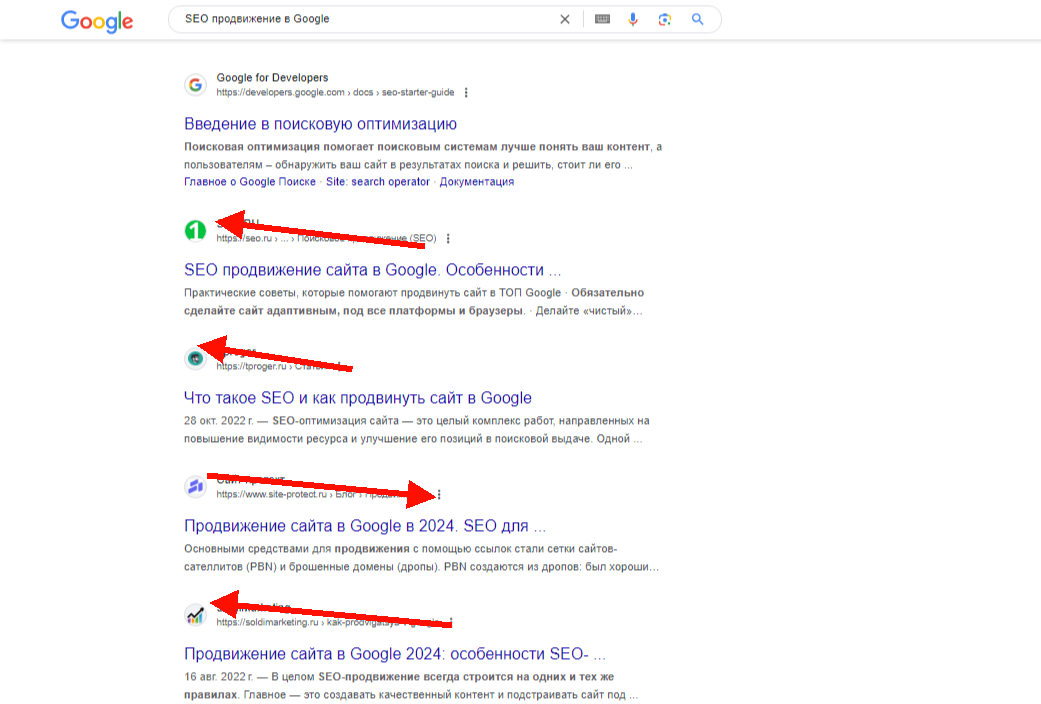Click the Google logo
1041x704 pixels.
tap(98, 21)
